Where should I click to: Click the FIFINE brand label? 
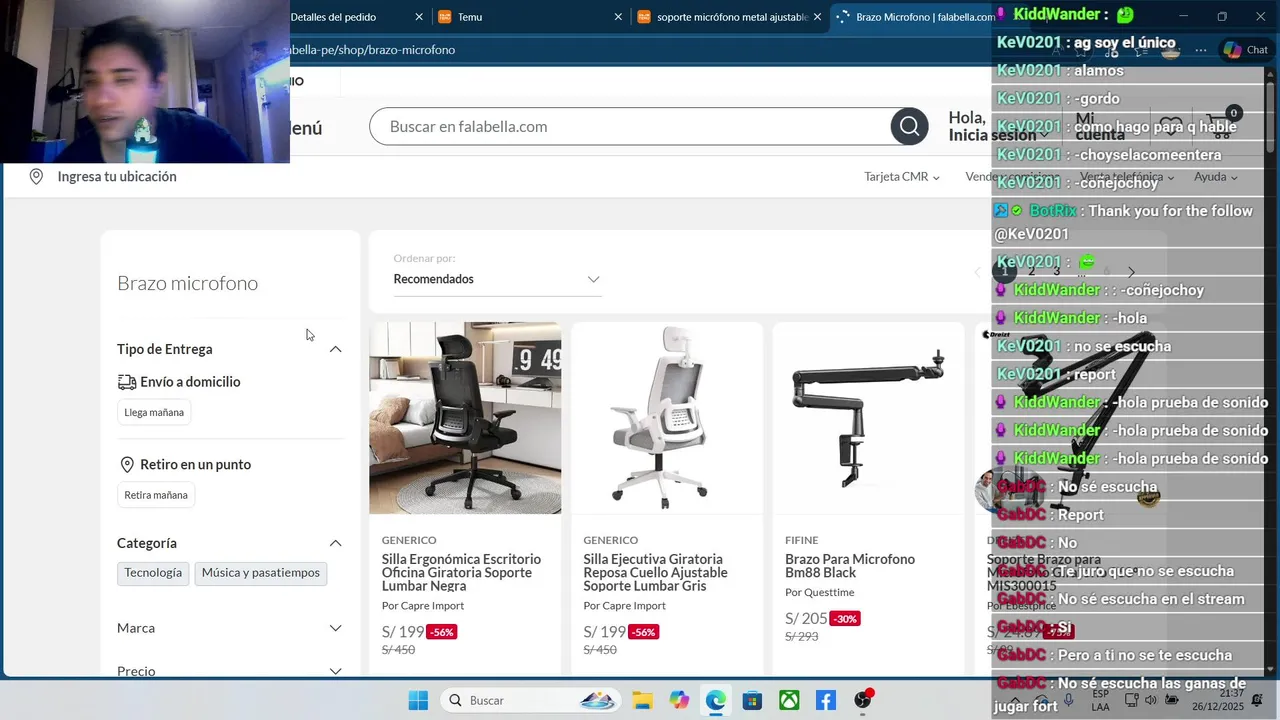click(x=802, y=541)
